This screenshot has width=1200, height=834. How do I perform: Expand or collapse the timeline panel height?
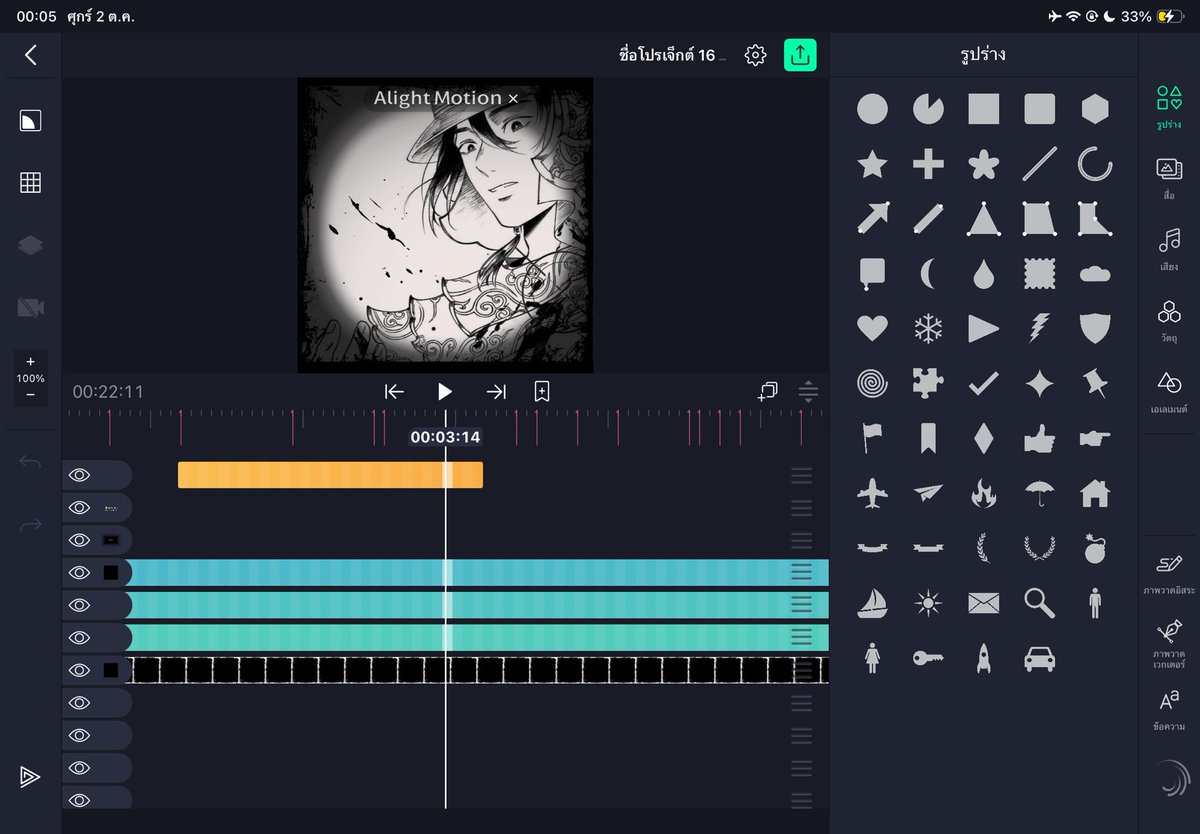click(x=808, y=392)
